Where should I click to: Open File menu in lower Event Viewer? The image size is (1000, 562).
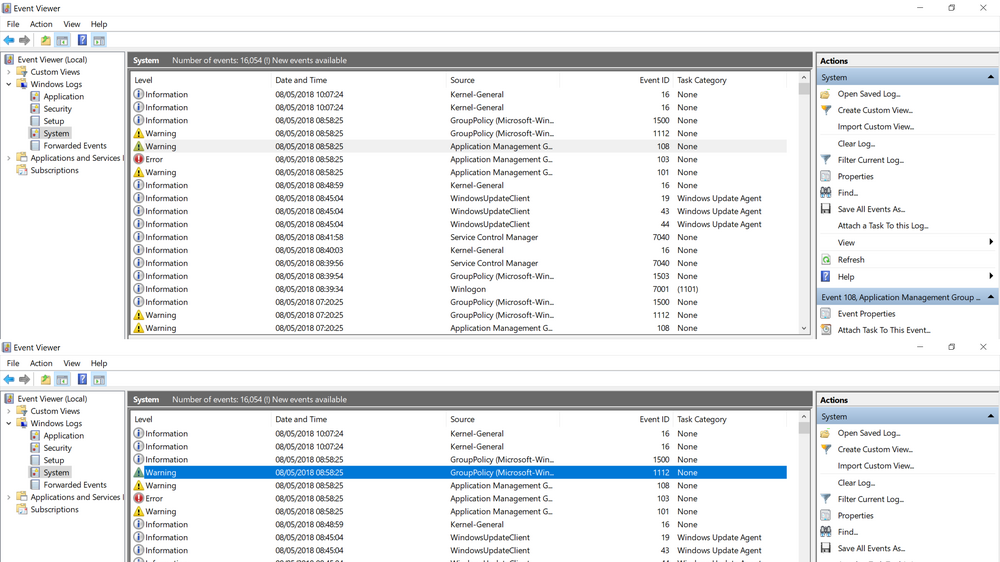(13, 364)
